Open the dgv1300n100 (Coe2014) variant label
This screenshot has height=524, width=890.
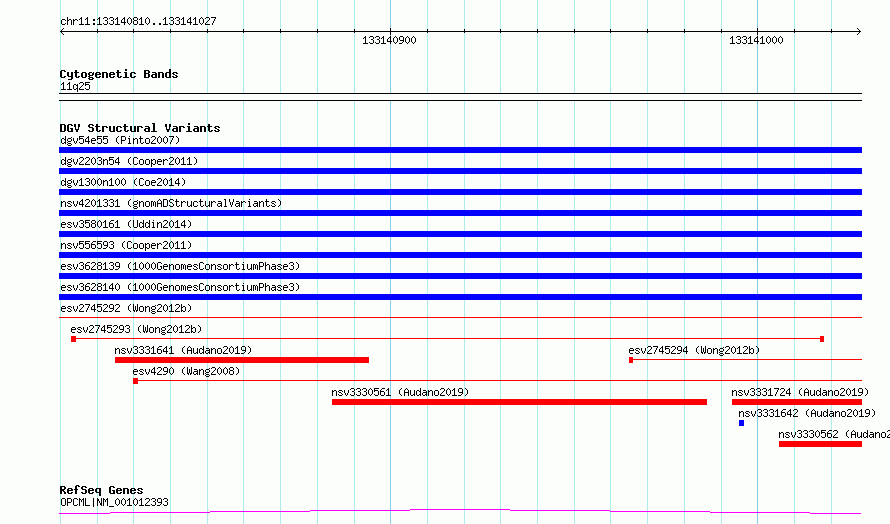tap(123, 182)
